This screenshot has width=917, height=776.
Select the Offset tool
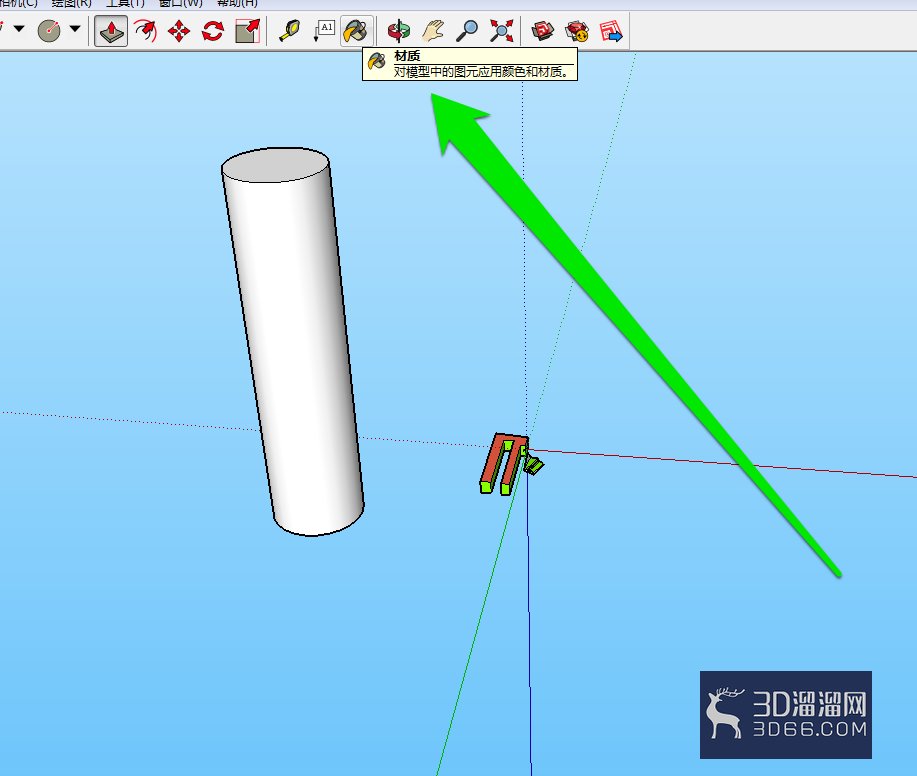pos(145,31)
